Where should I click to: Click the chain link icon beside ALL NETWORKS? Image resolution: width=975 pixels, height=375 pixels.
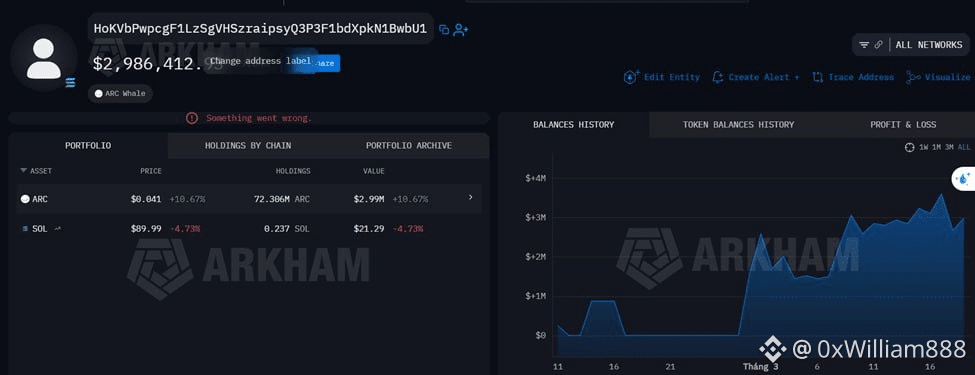tap(879, 45)
